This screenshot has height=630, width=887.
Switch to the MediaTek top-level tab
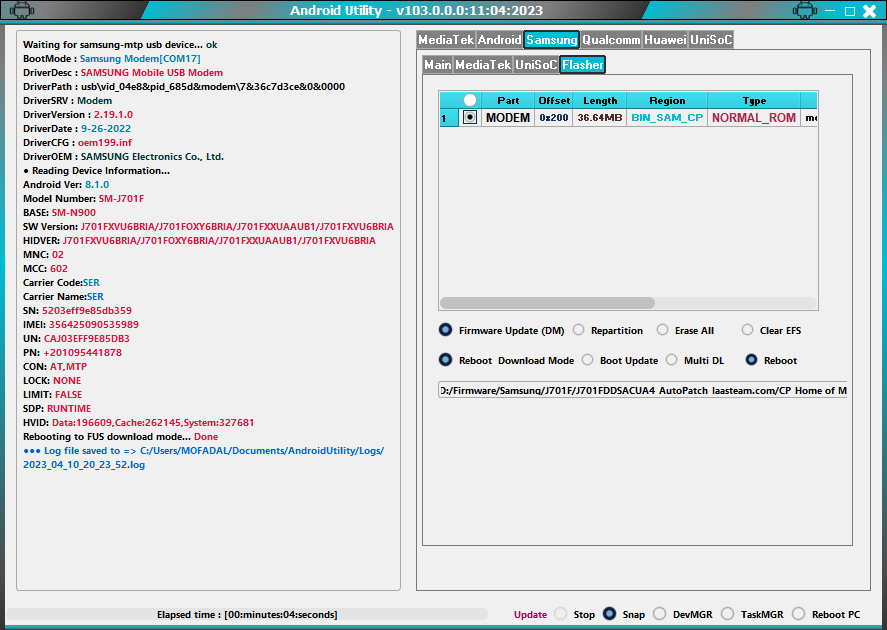446,40
